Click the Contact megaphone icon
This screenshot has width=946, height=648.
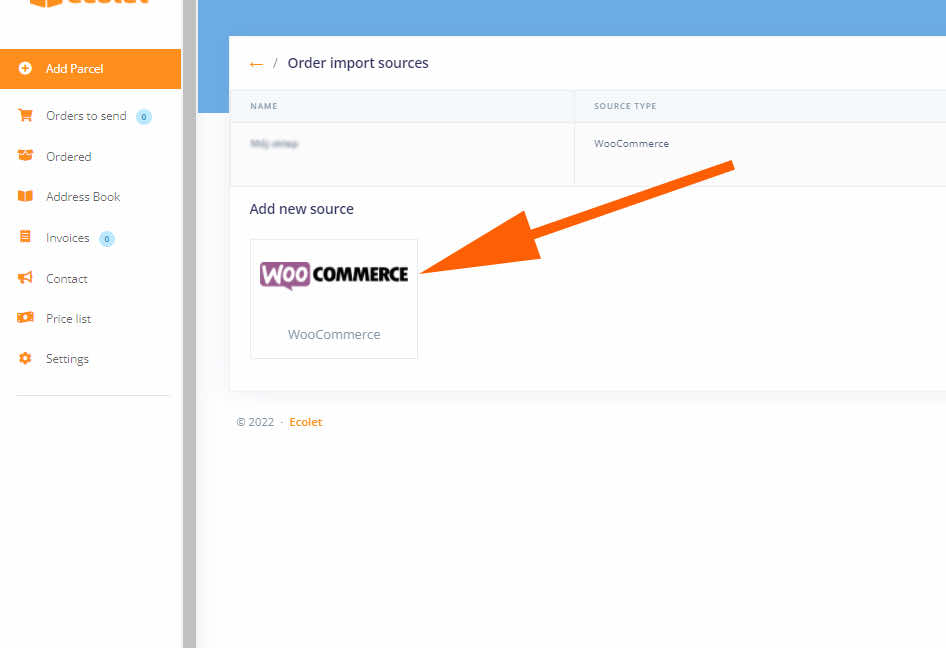pyautogui.click(x=25, y=278)
